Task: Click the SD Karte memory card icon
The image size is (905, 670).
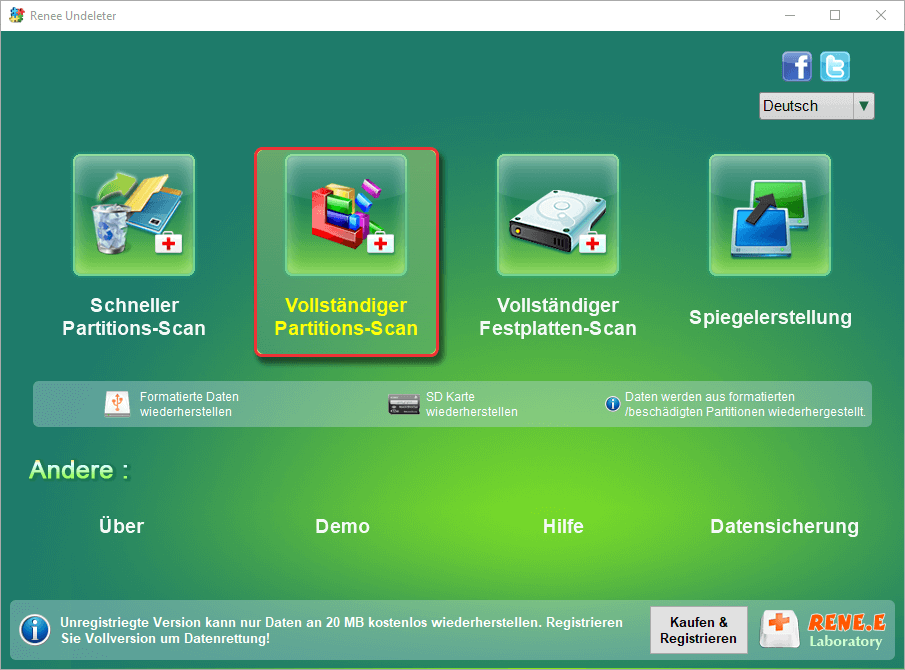Action: click(x=403, y=404)
